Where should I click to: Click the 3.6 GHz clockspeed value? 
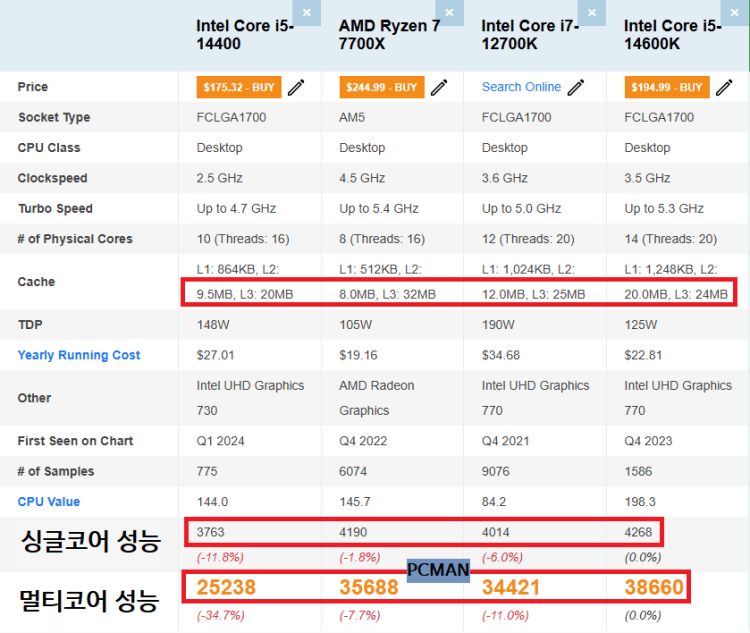click(505, 178)
